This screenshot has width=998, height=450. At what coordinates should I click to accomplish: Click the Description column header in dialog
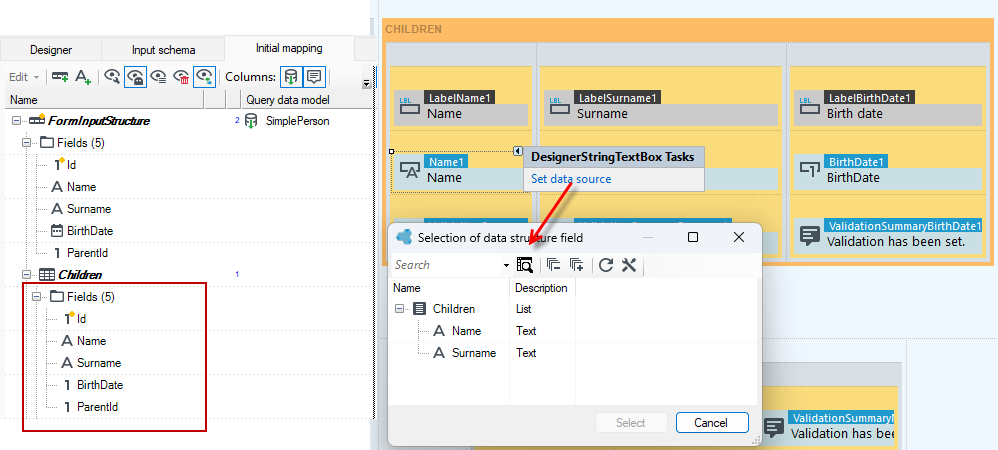click(x=542, y=288)
